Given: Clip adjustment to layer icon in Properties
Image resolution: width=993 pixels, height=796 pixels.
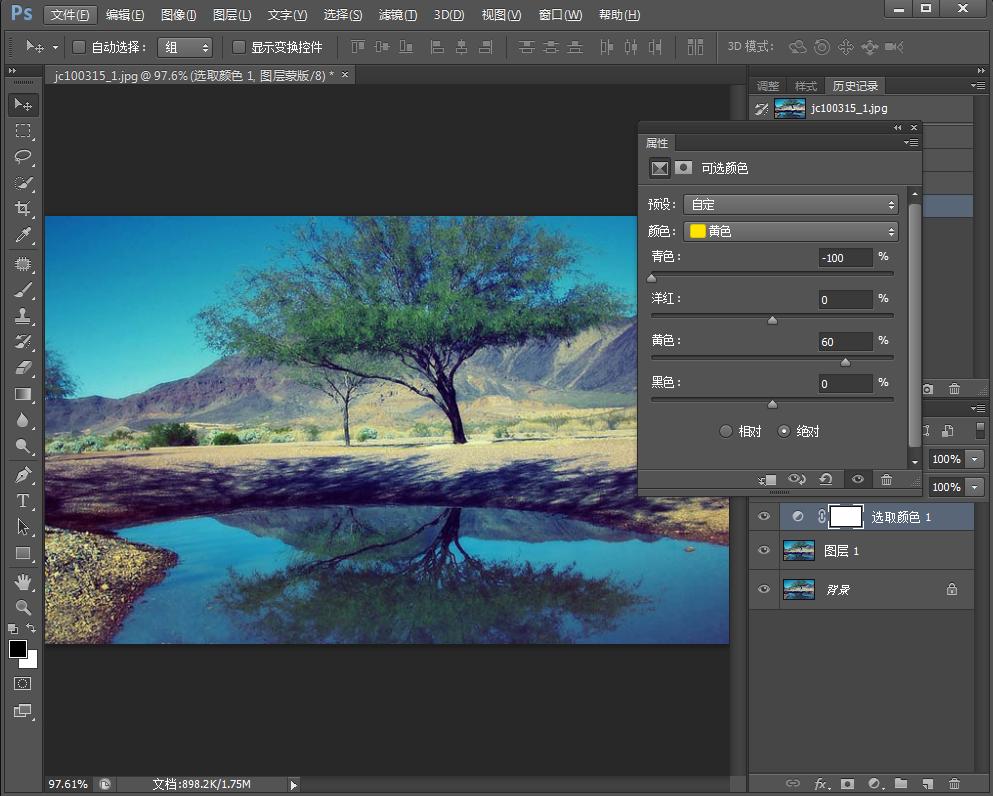Looking at the screenshot, I should click(x=767, y=479).
